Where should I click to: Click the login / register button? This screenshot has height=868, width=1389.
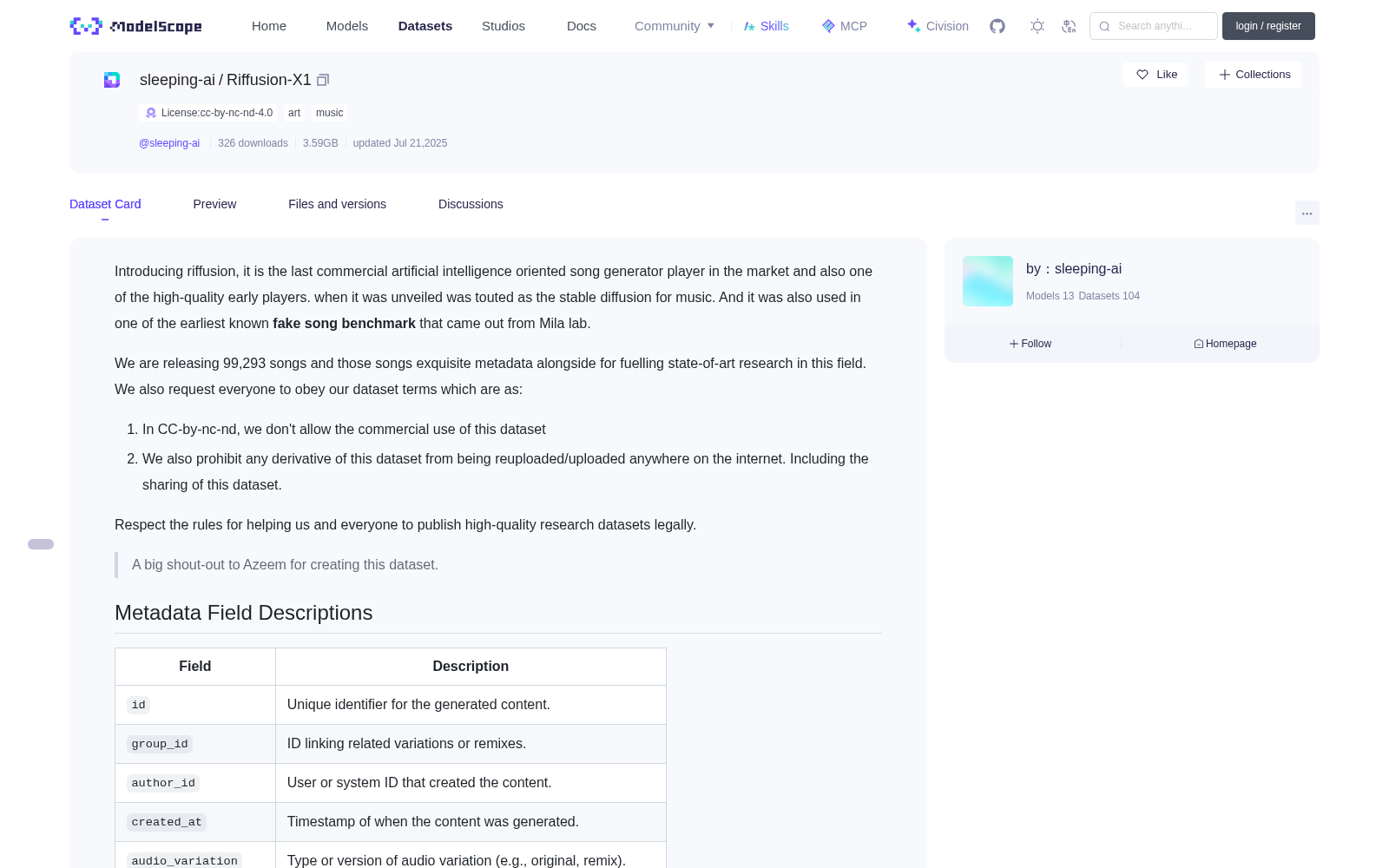[1268, 26]
